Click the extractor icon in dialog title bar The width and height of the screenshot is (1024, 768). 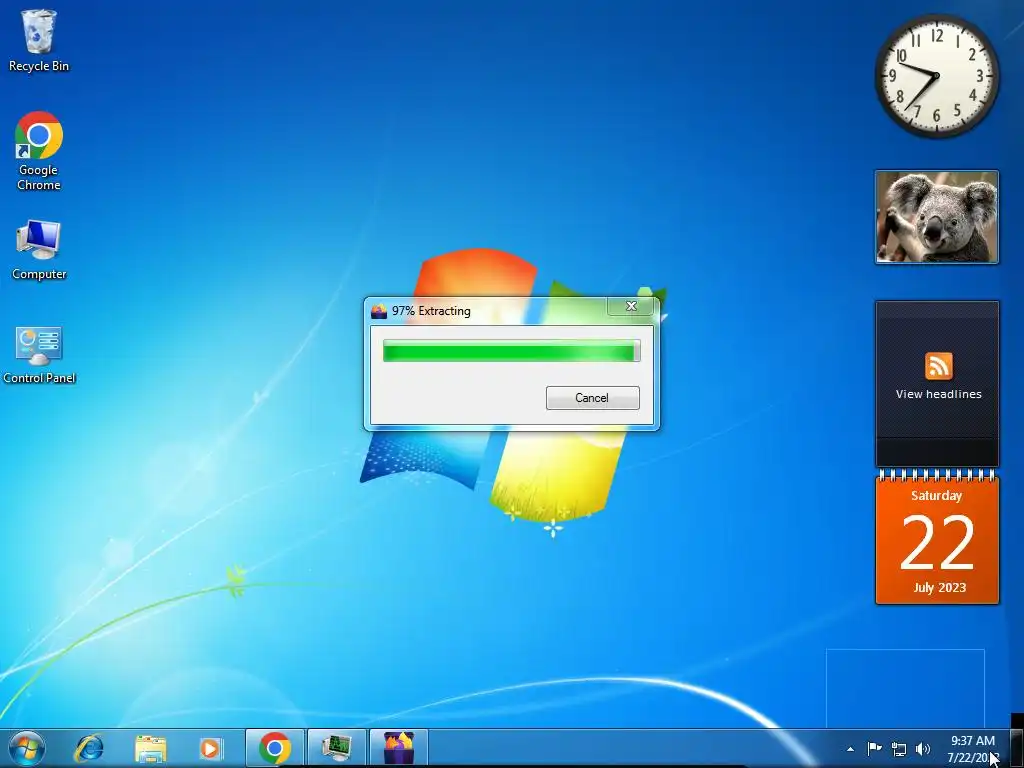[379, 311]
